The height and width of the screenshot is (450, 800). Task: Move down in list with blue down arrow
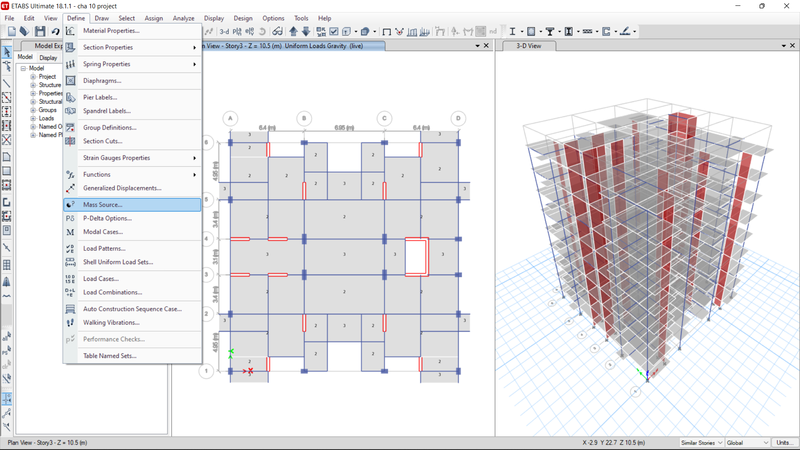(306, 32)
